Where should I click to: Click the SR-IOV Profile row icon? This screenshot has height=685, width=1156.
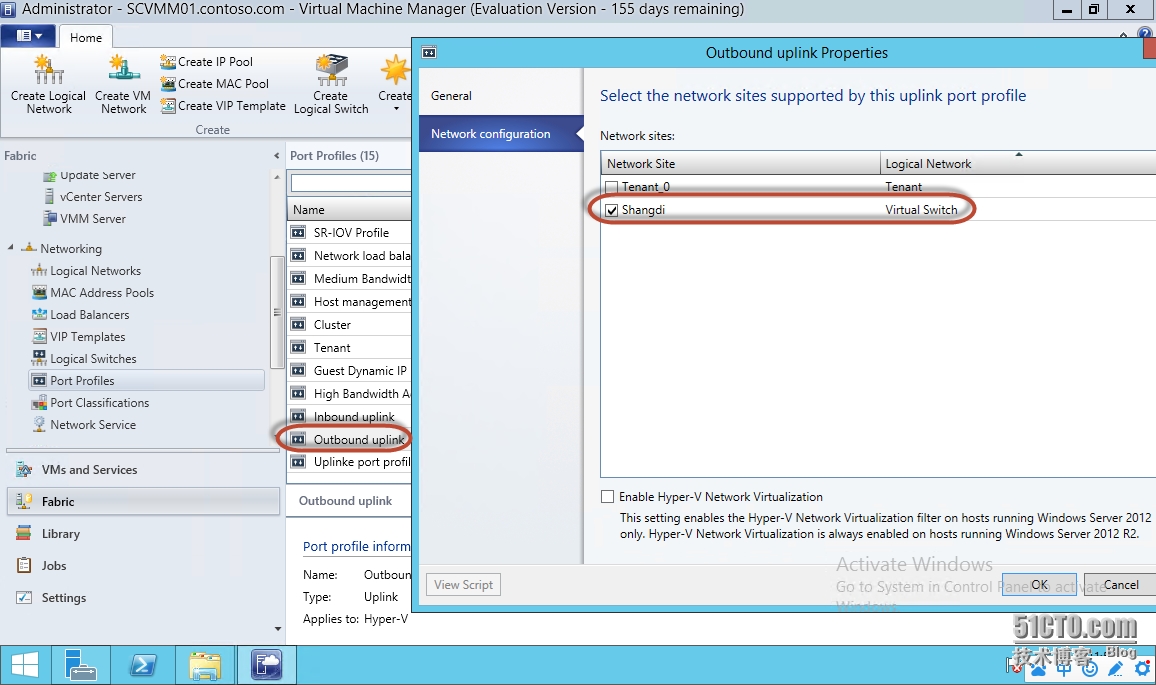298,233
